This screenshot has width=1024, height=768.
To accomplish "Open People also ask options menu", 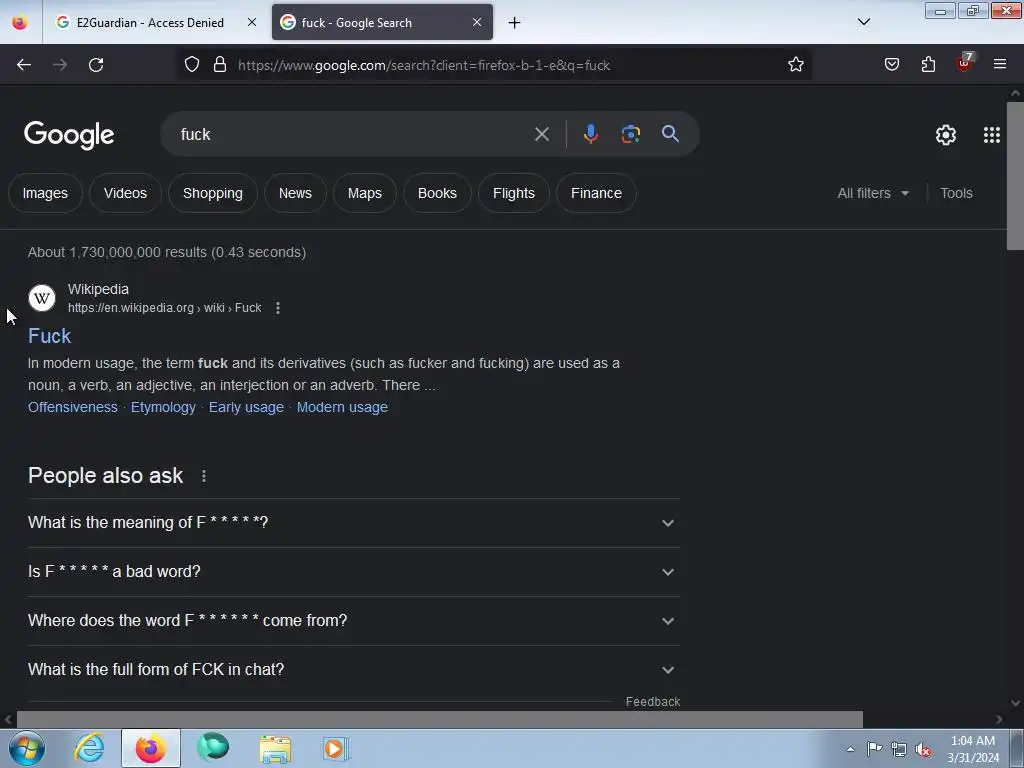I will click(204, 476).
